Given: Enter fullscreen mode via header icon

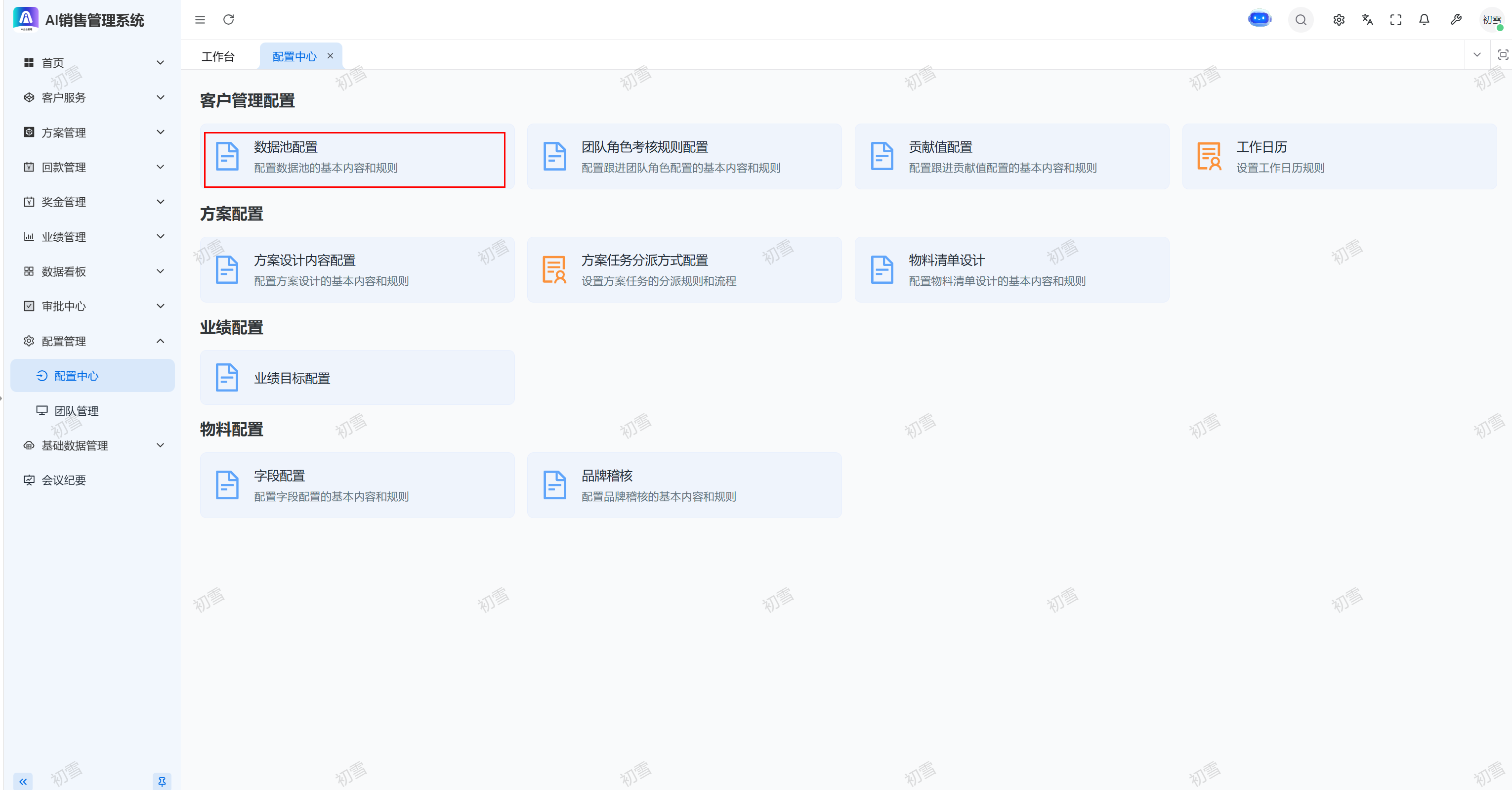Looking at the screenshot, I should click(x=1396, y=20).
